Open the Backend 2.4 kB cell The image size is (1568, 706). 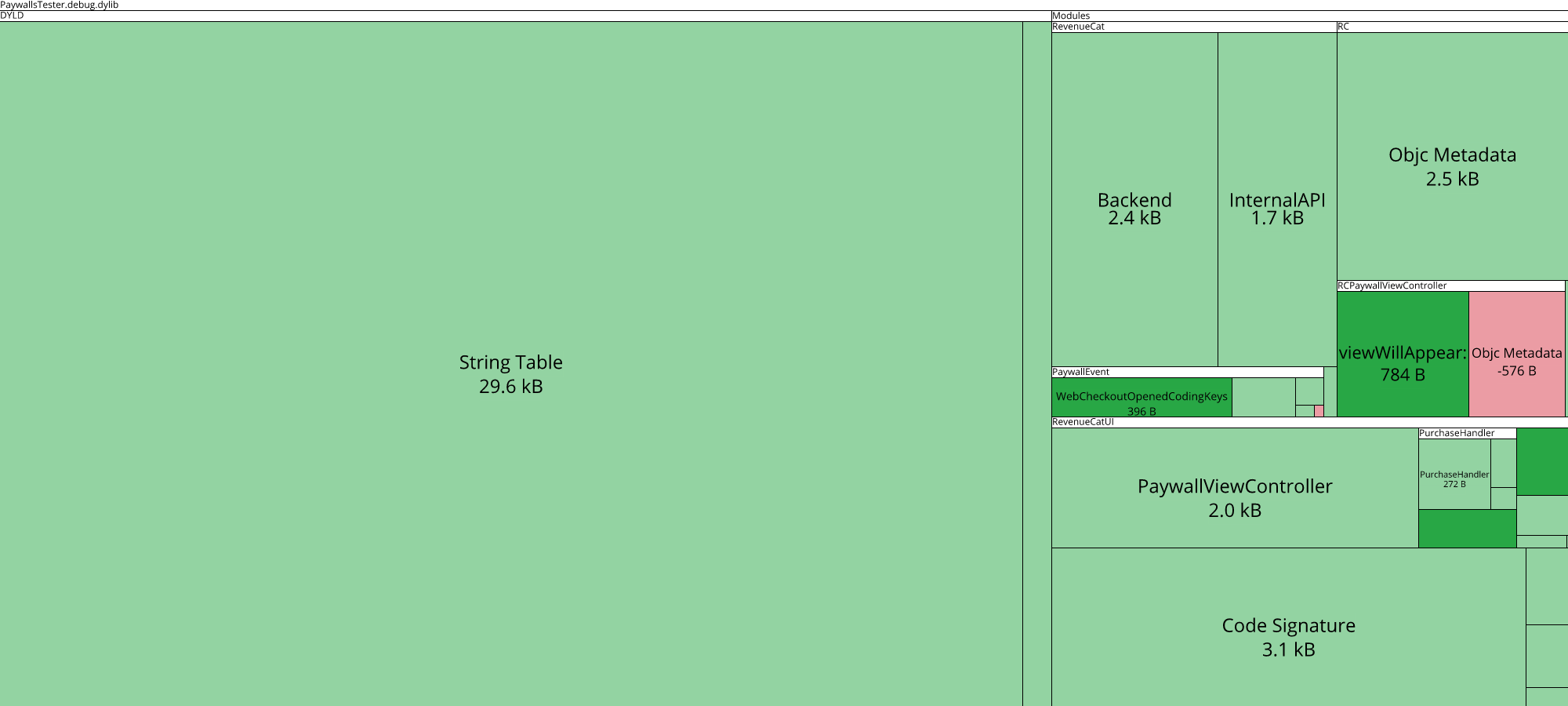pyautogui.click(x=1134, y=199)
